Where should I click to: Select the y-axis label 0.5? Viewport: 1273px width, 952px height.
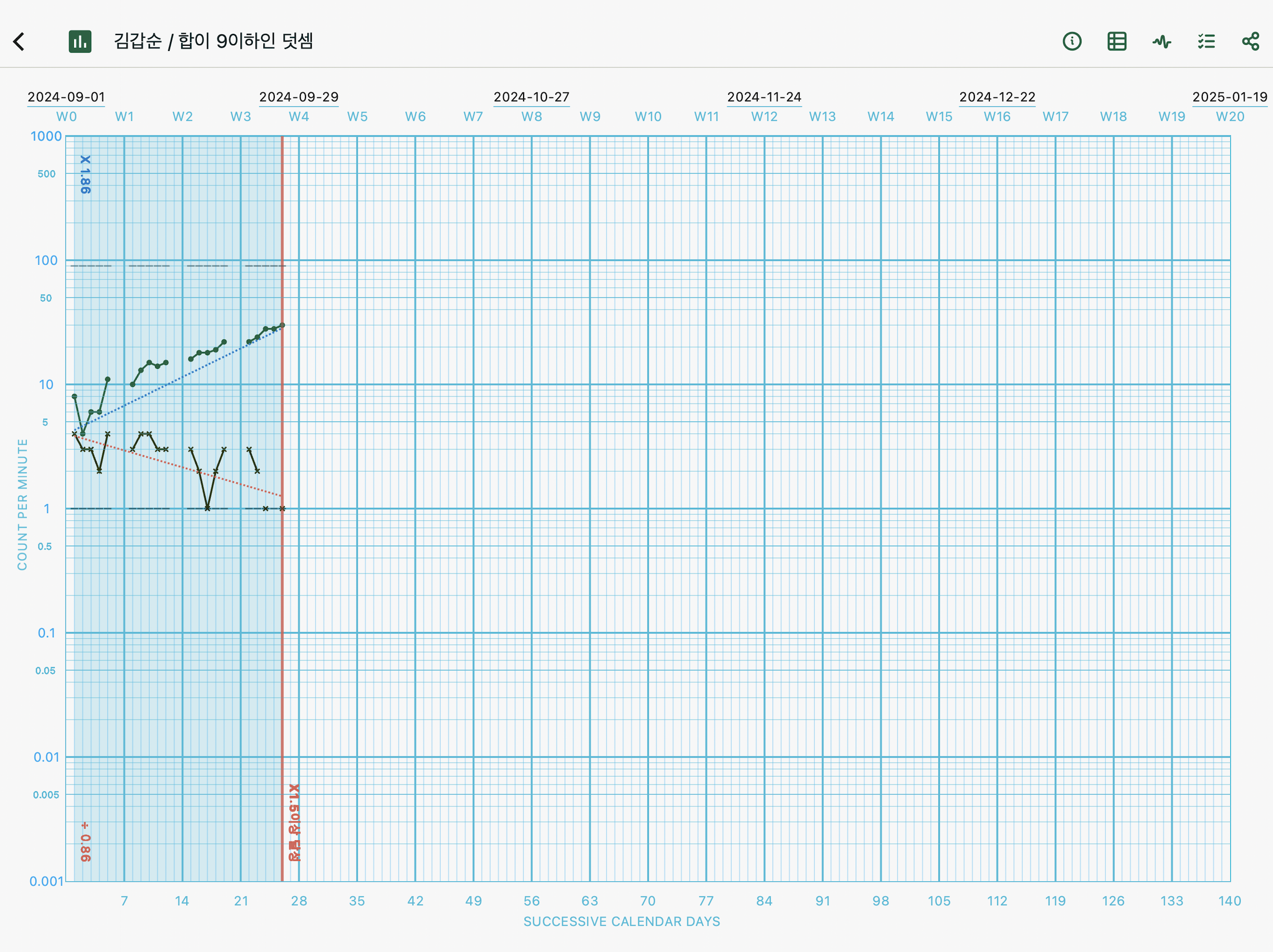(x=45, y=546)
